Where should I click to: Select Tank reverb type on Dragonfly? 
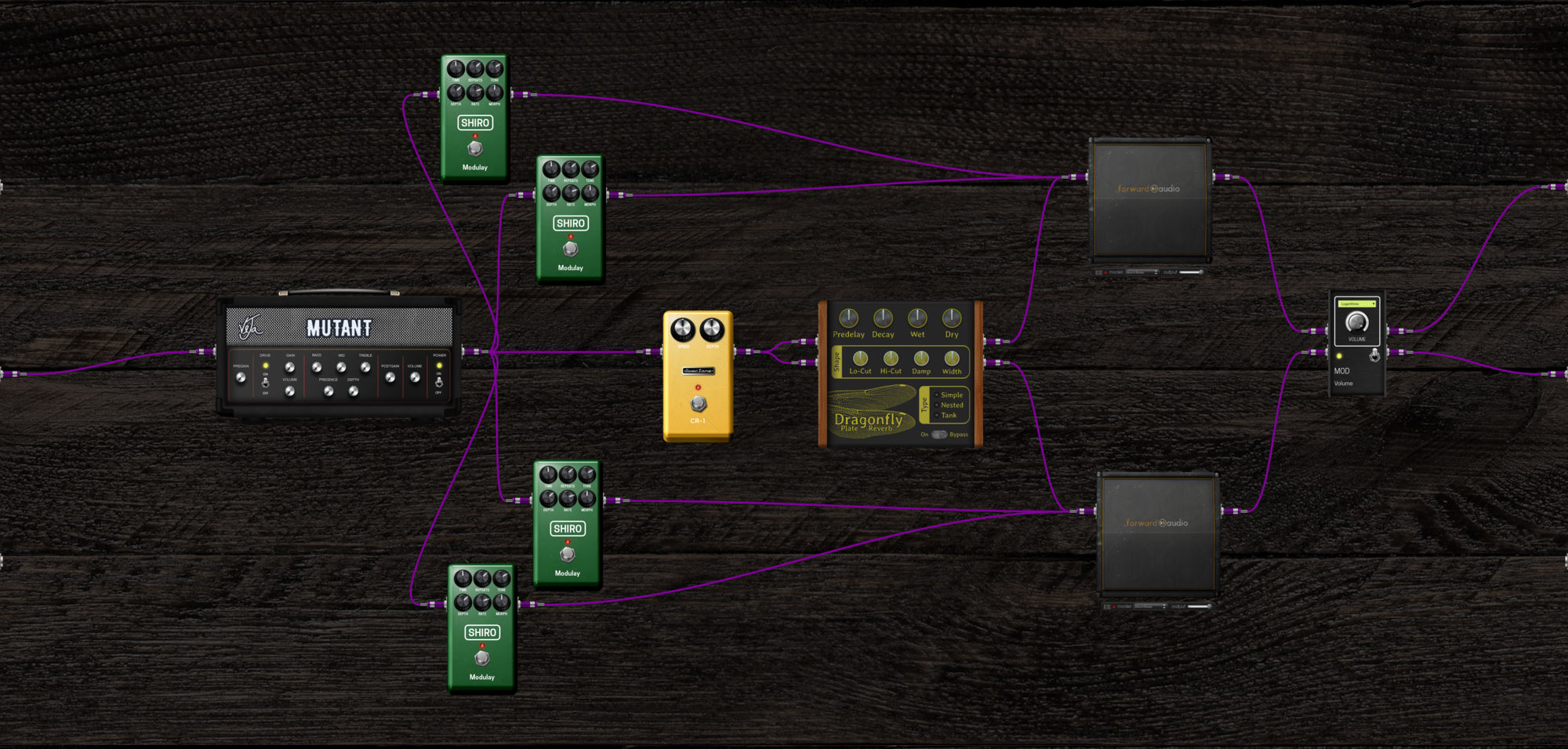tap(946, 416)
